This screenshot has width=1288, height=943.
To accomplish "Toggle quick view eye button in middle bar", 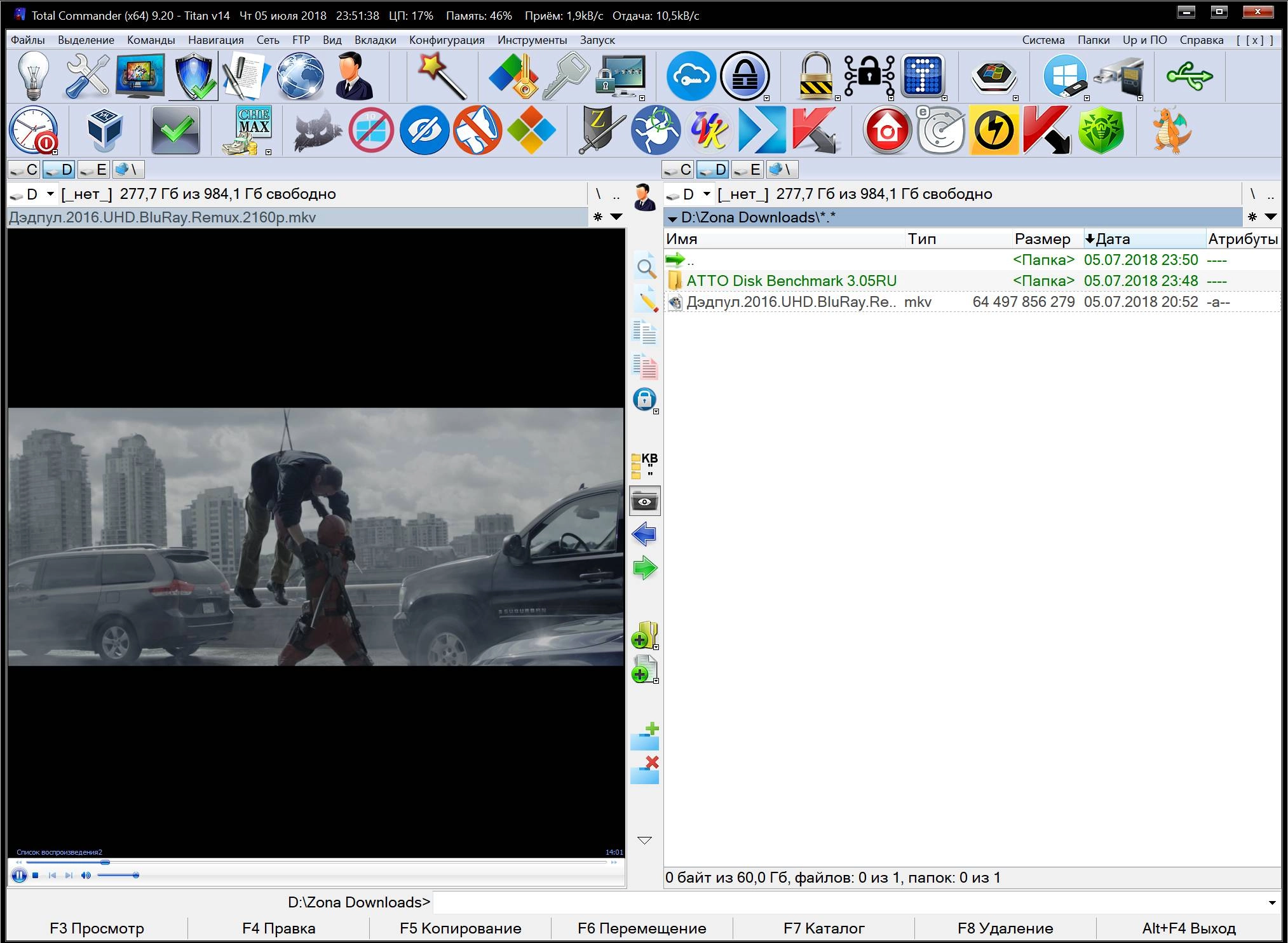I will coord(644,501).
